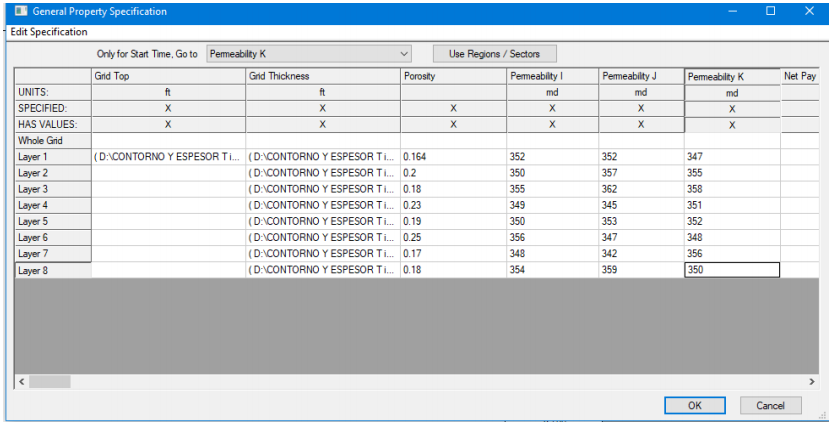The image size is (834, 427).
Task: Click scroll right arrow on horizontal scrollbar
Action: point(812,382)
